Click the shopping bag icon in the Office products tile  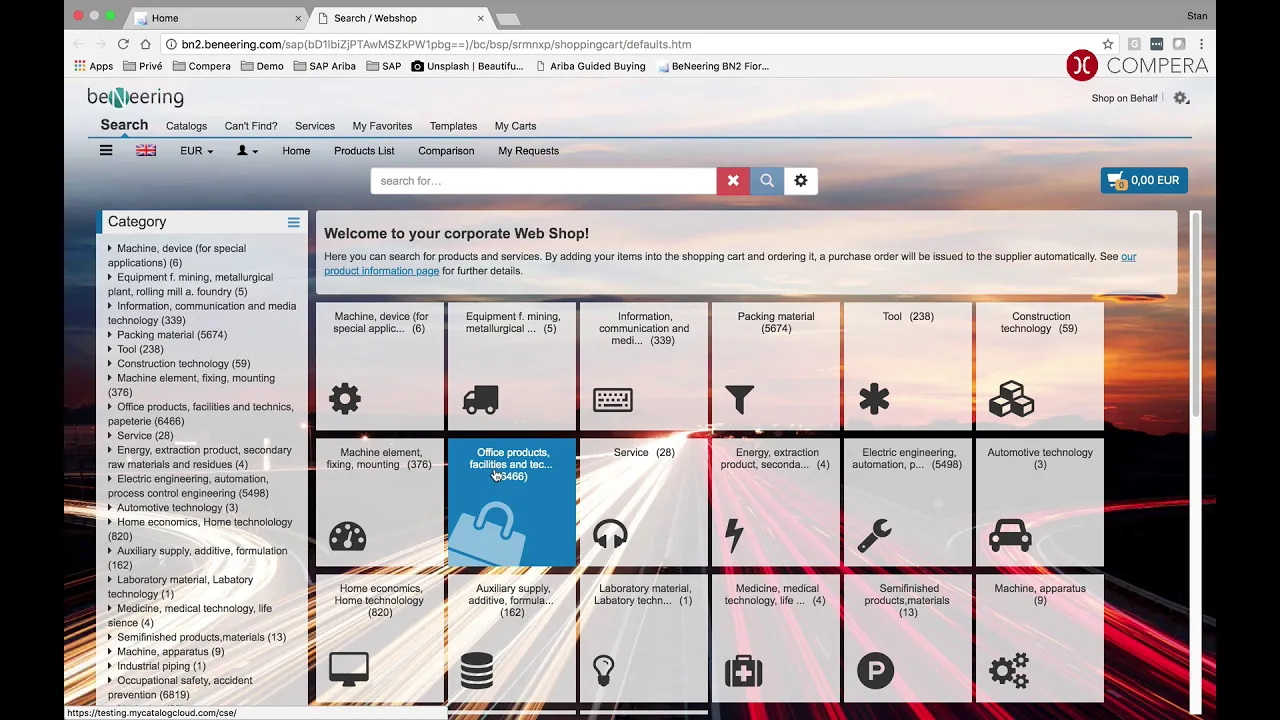coord(487,535)
